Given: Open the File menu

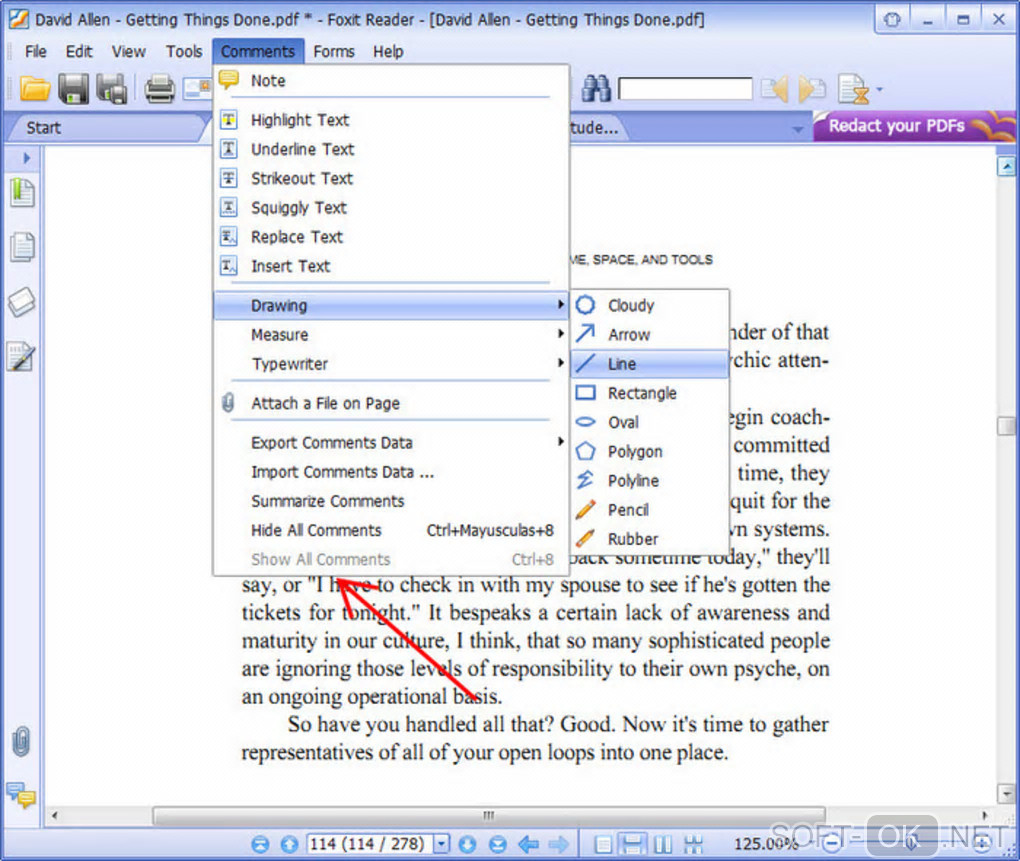Looking at the screenshot, I should click(x=36, y=51).
